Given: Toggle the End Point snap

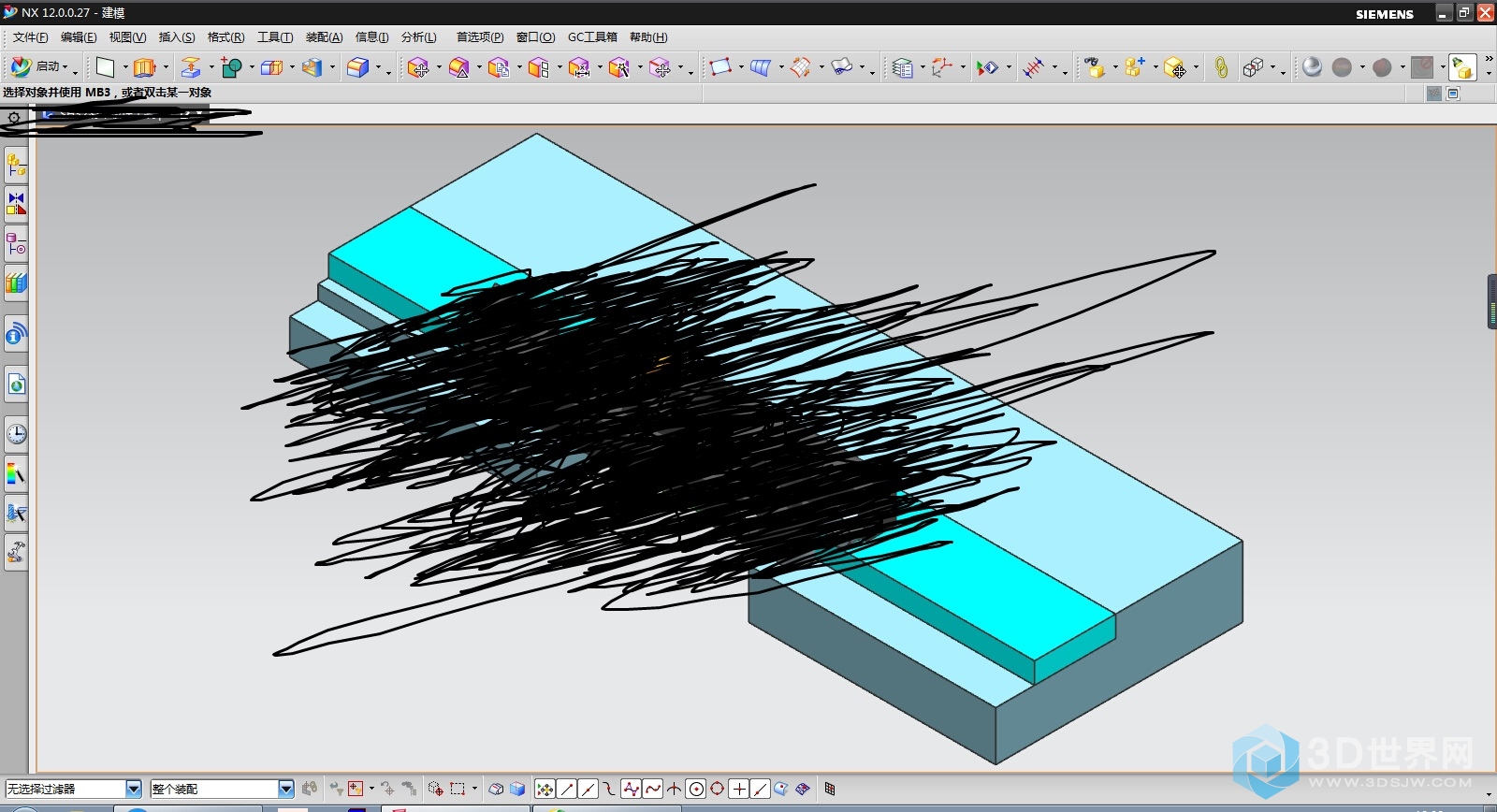Looking at the screenshot, I should (x=567, y=790).
